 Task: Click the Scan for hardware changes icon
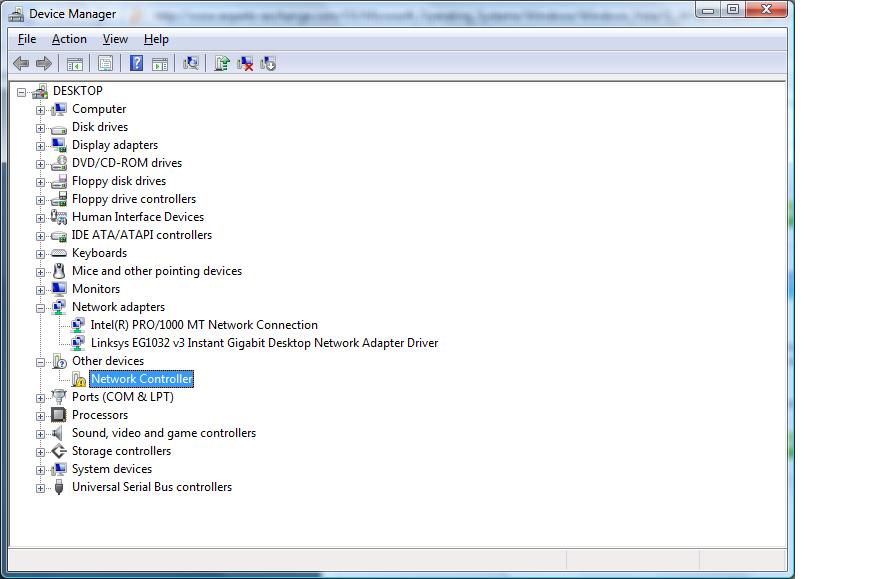point(189,63)
